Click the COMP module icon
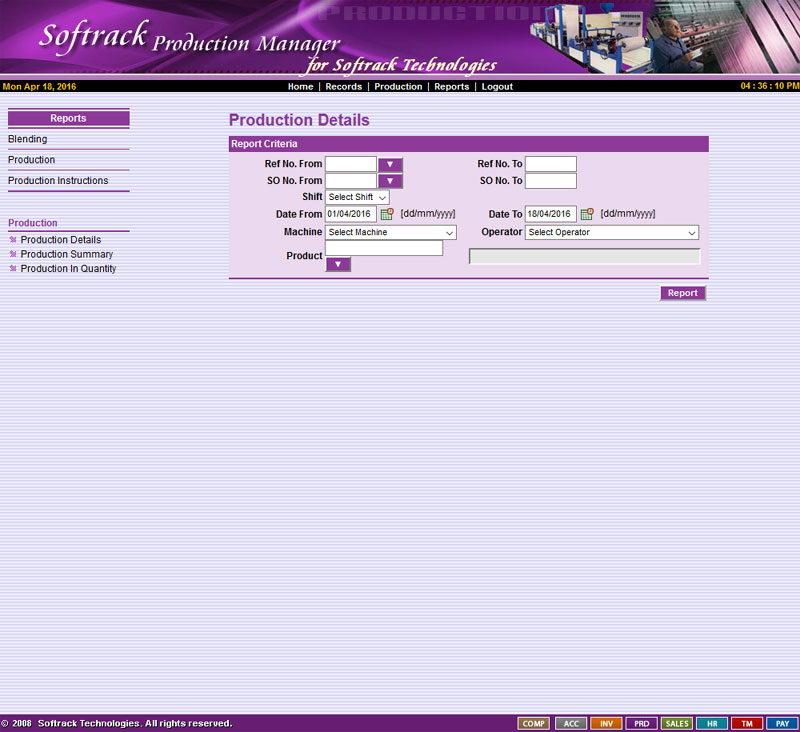 point(534,723)
